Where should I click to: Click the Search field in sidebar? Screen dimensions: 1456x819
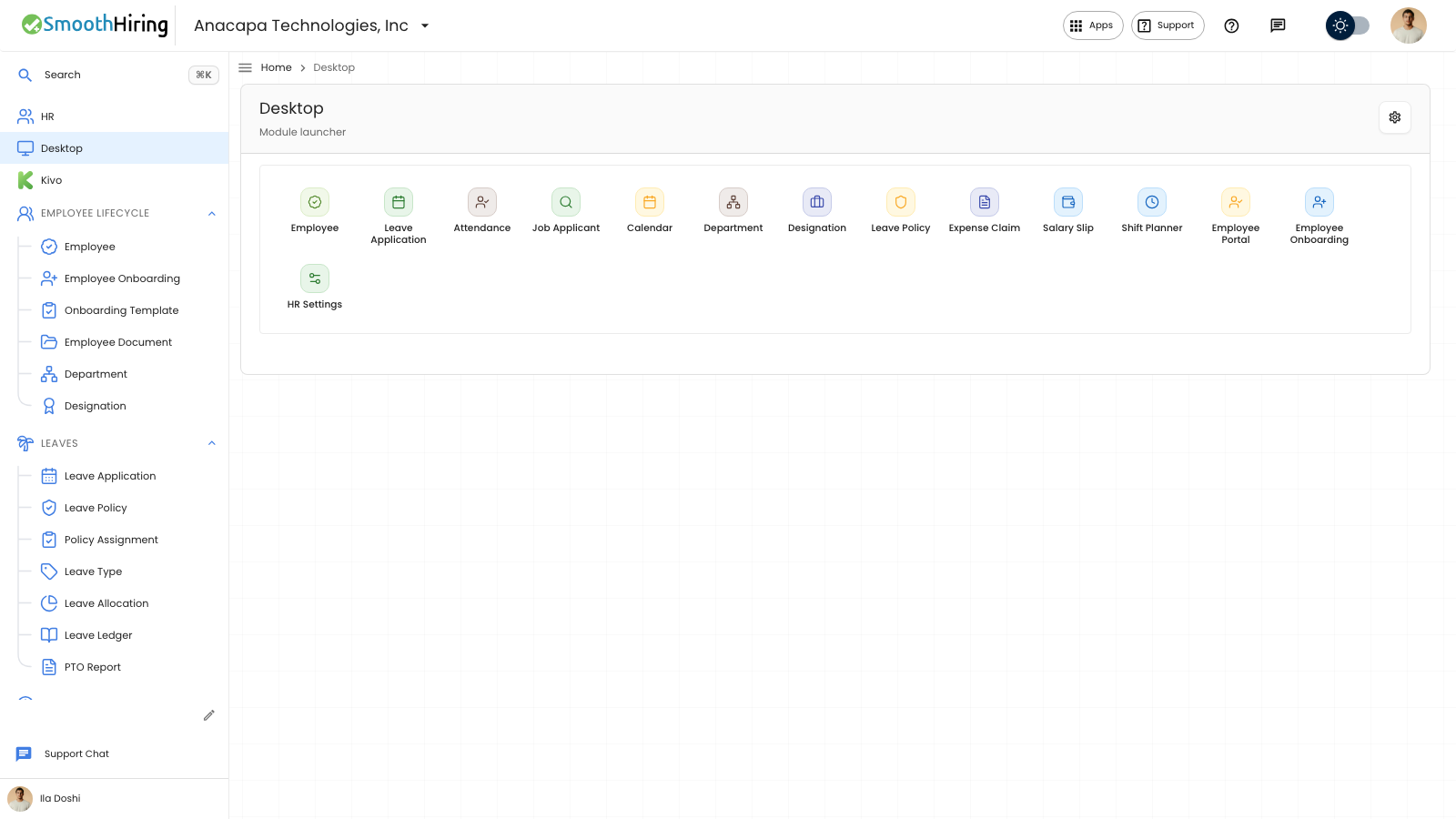point(116,75)
